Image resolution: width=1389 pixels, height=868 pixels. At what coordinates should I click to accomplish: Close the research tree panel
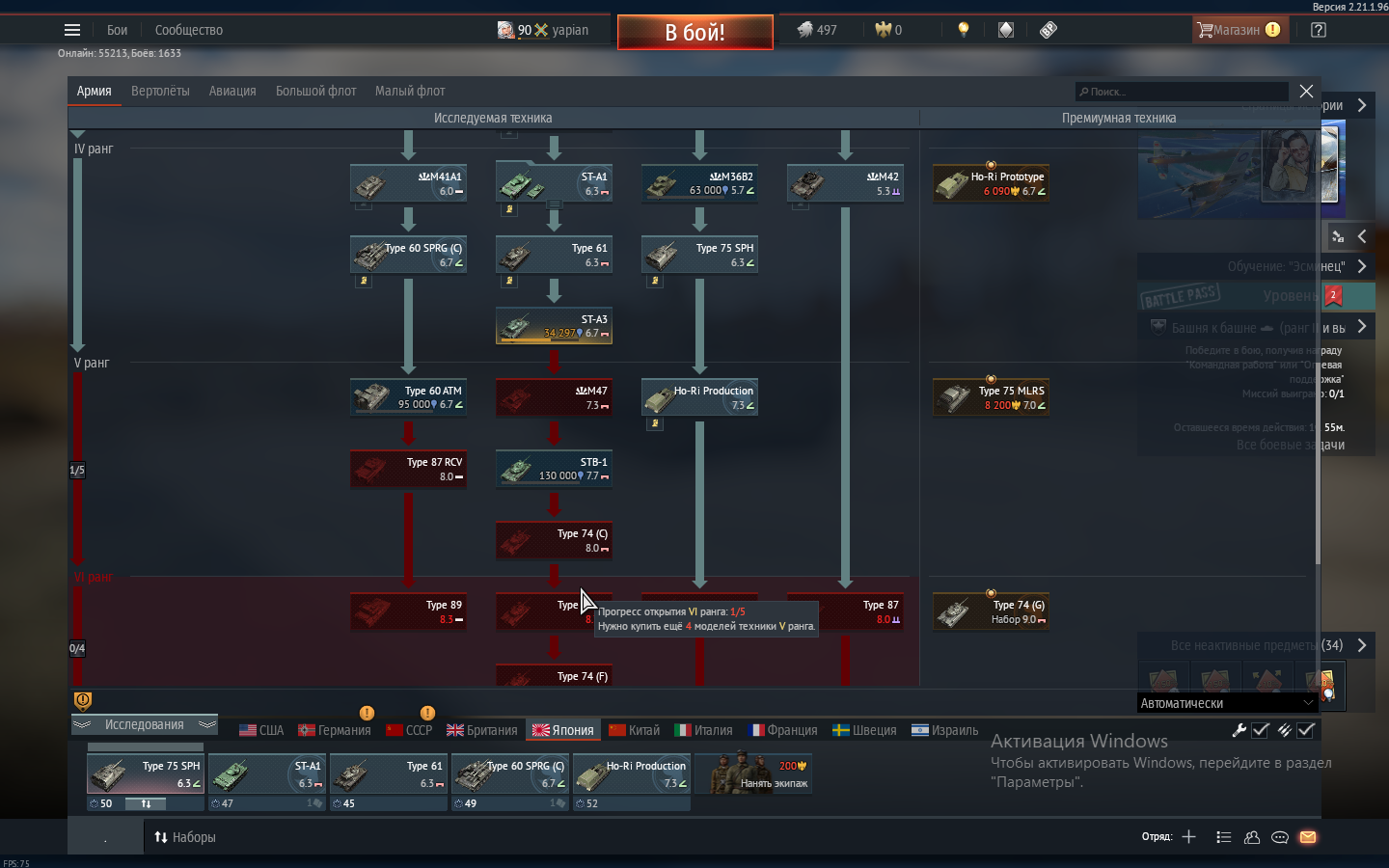pos(1306,91)
